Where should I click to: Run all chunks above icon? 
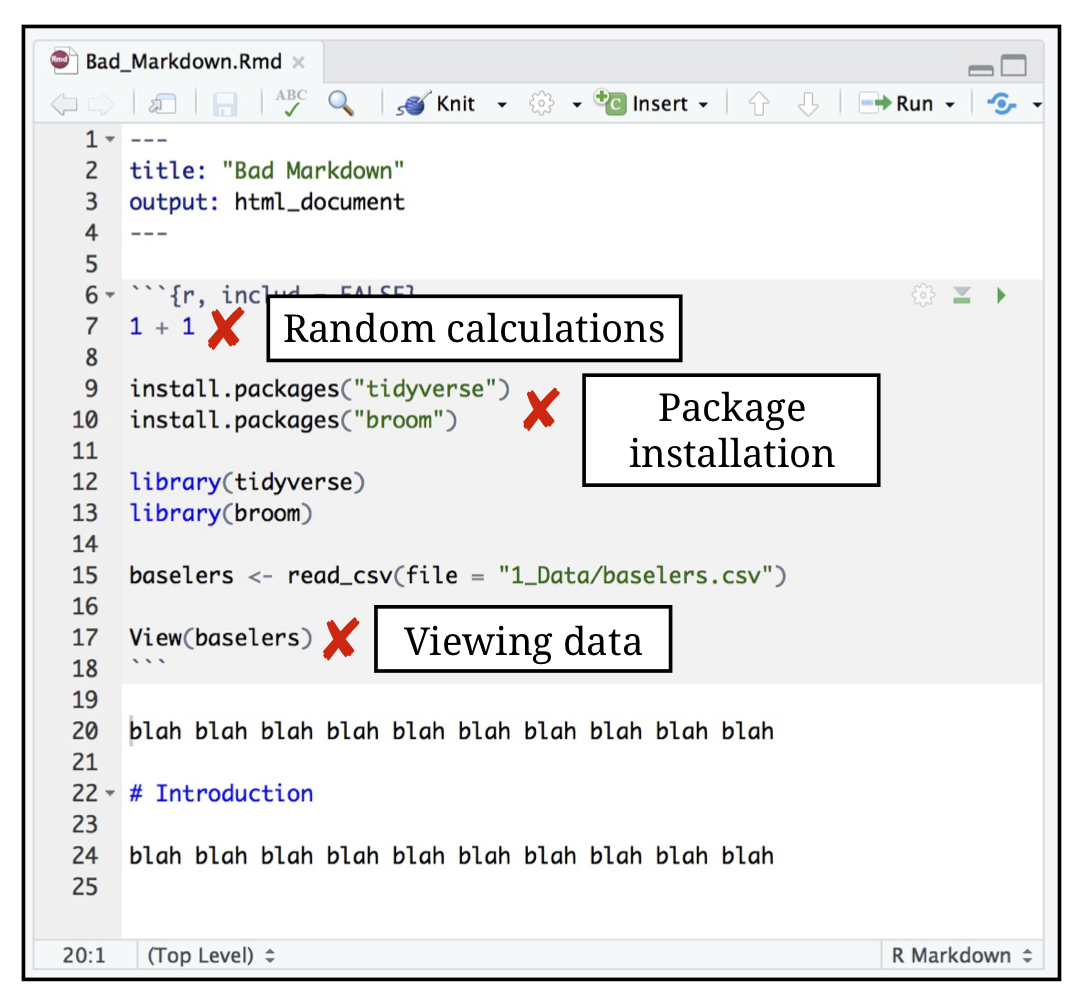(x=962, y=296)
